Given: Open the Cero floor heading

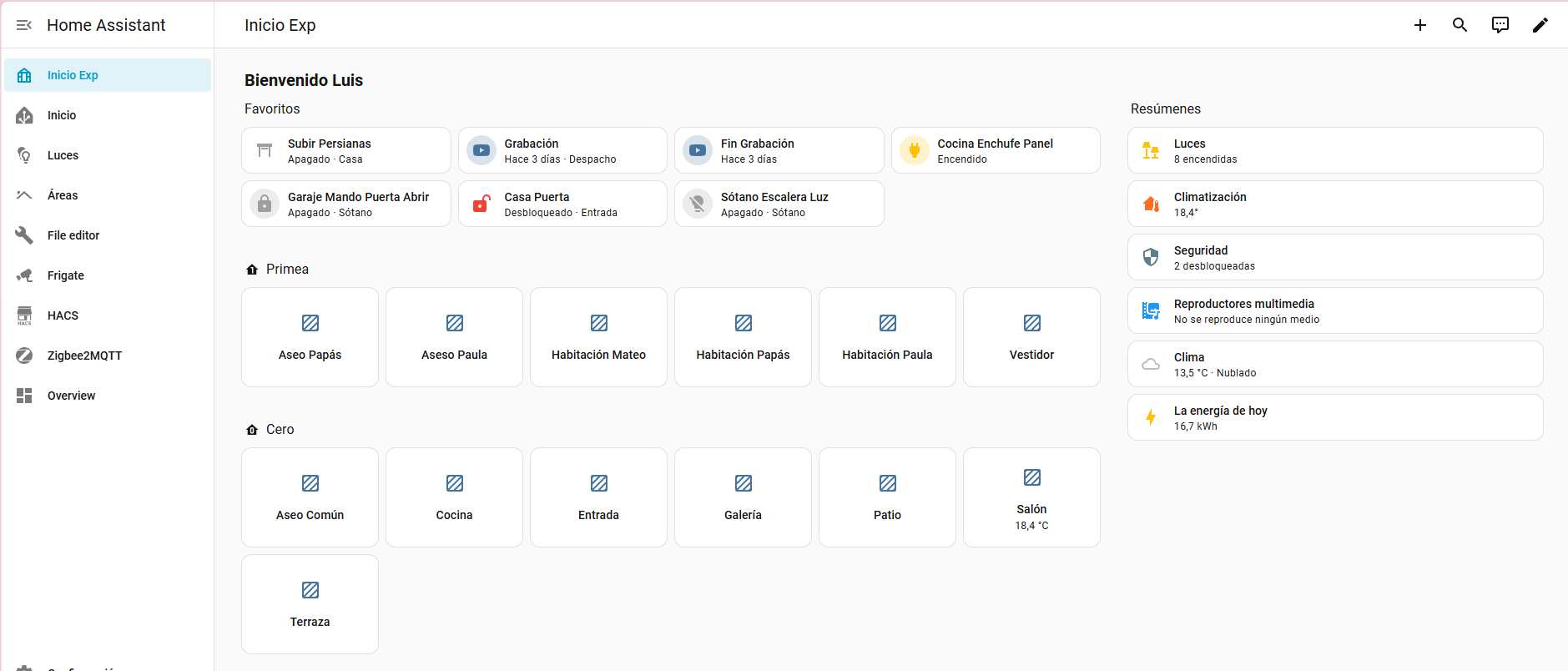Looking at the screenshot, I should 280,429.
